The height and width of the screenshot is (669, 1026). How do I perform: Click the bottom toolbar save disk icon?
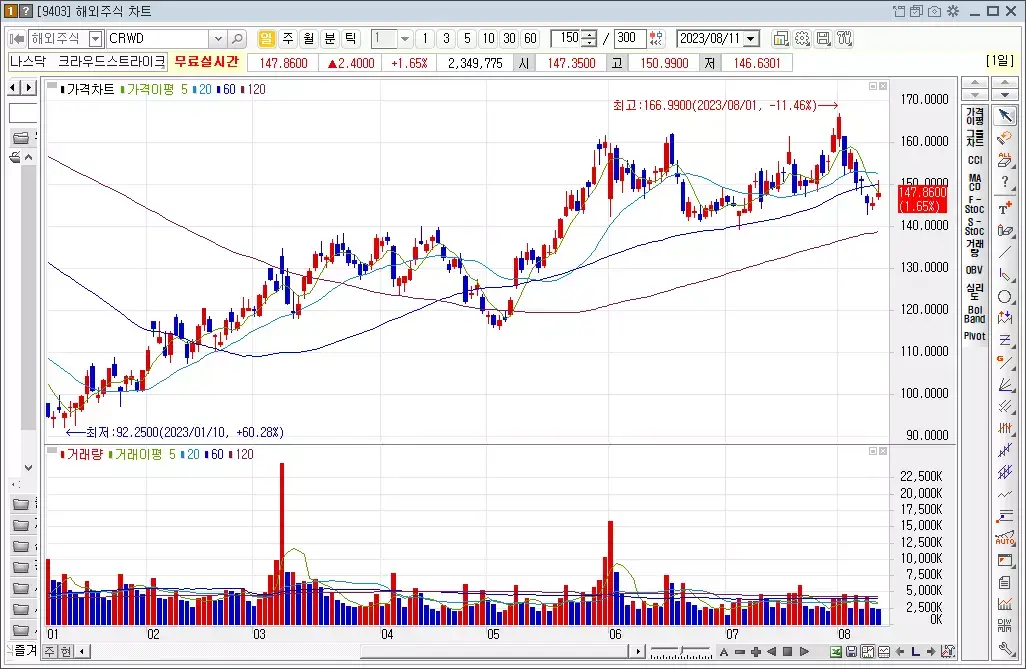[x=851, y=651]
